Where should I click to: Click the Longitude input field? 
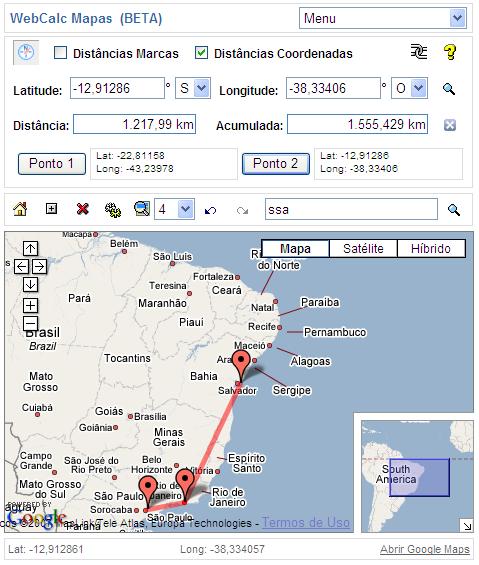click(333, 88)
